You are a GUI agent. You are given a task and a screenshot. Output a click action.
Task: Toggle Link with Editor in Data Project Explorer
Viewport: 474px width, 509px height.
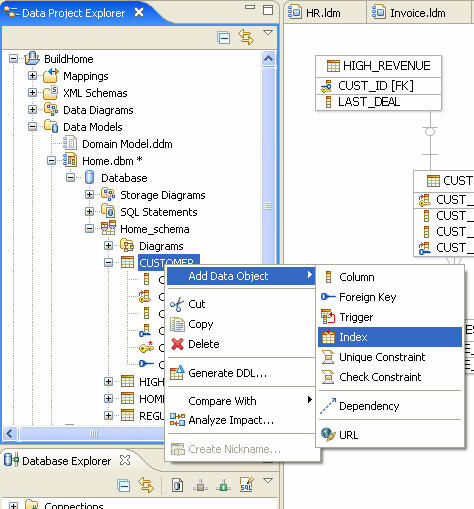coord(246,37)
